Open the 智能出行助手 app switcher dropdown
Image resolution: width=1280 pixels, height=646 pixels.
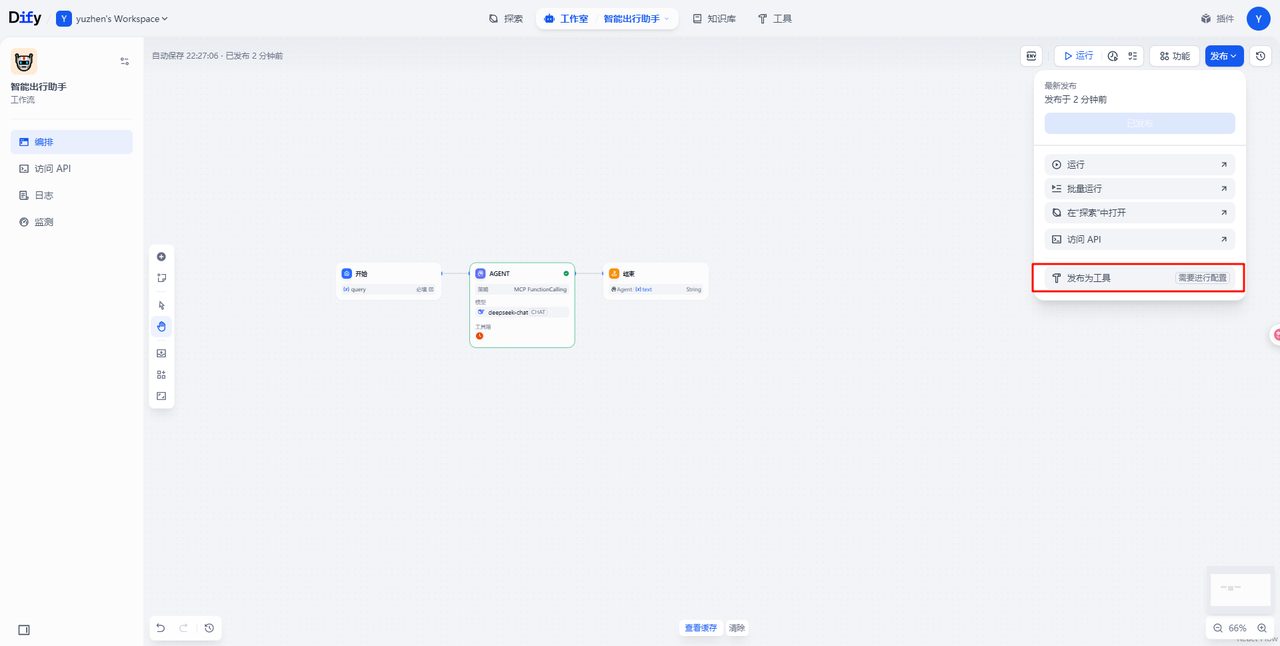click(636, 19)
